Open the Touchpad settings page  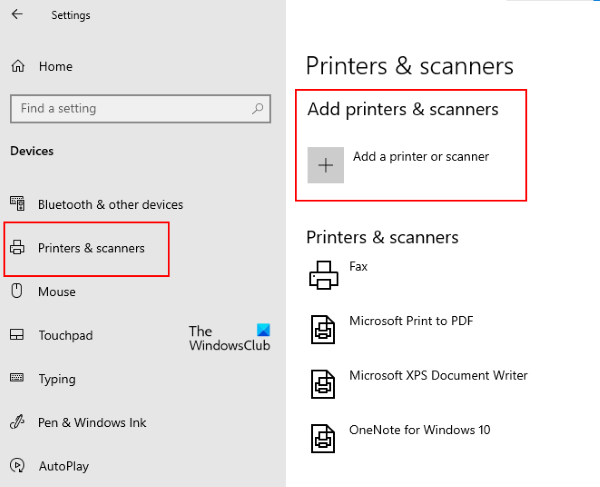click(65, 336)
